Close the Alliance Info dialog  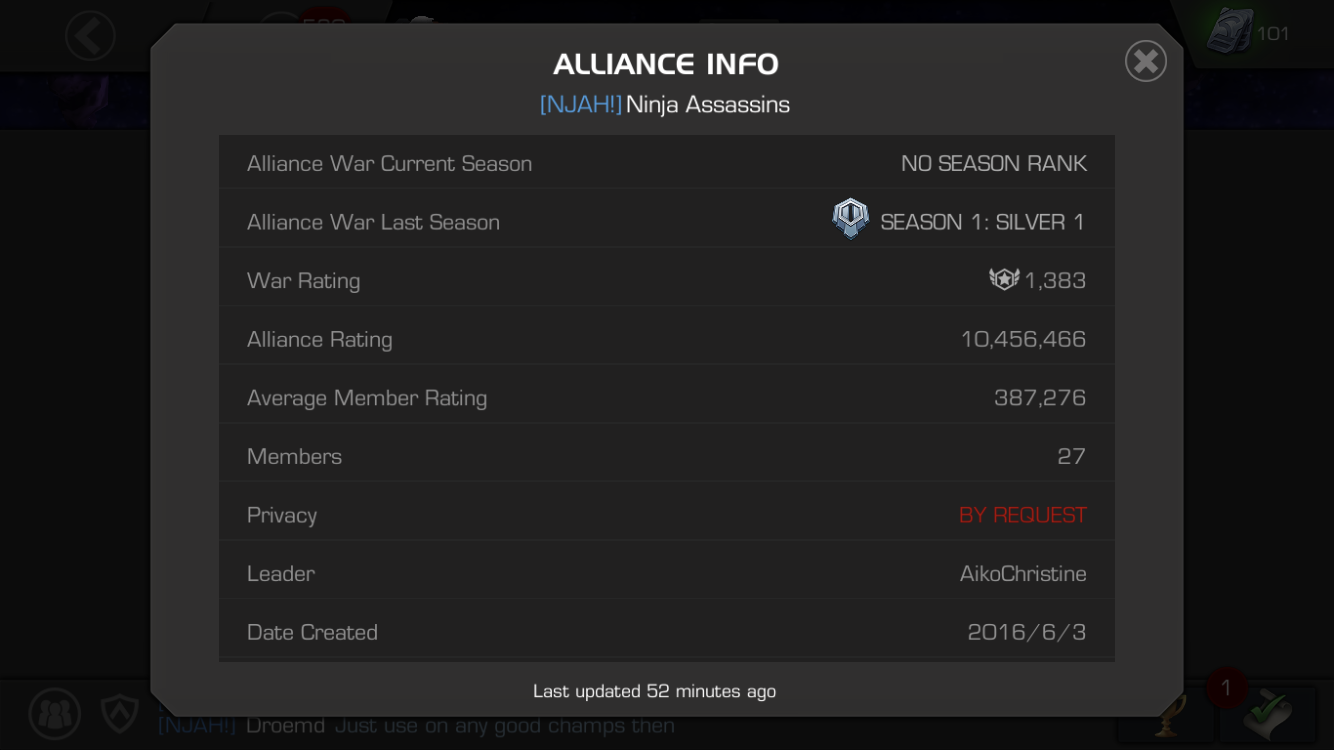[1146, 62]
